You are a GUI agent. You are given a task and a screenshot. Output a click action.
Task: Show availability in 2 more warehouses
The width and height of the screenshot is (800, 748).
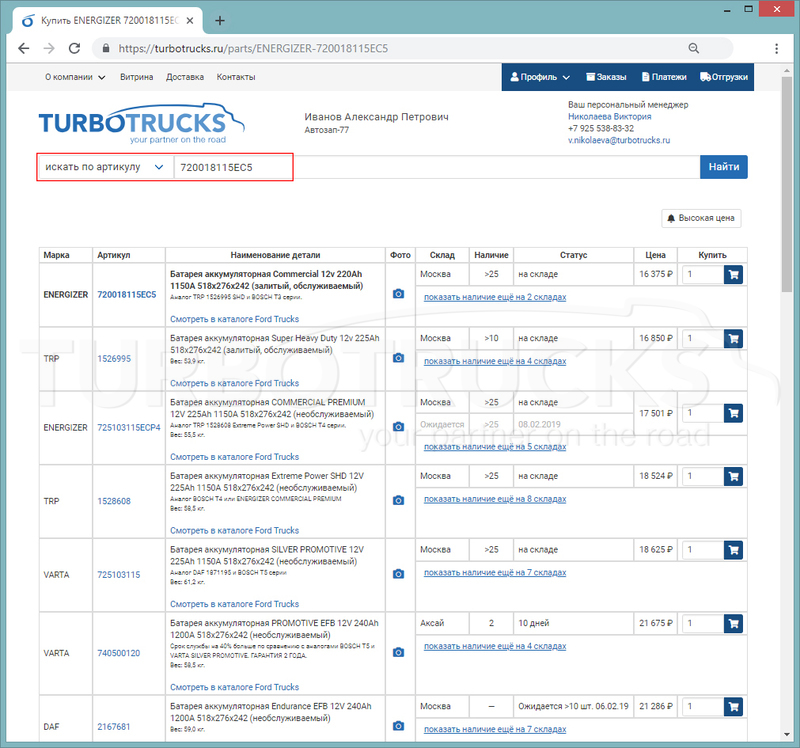495,297
